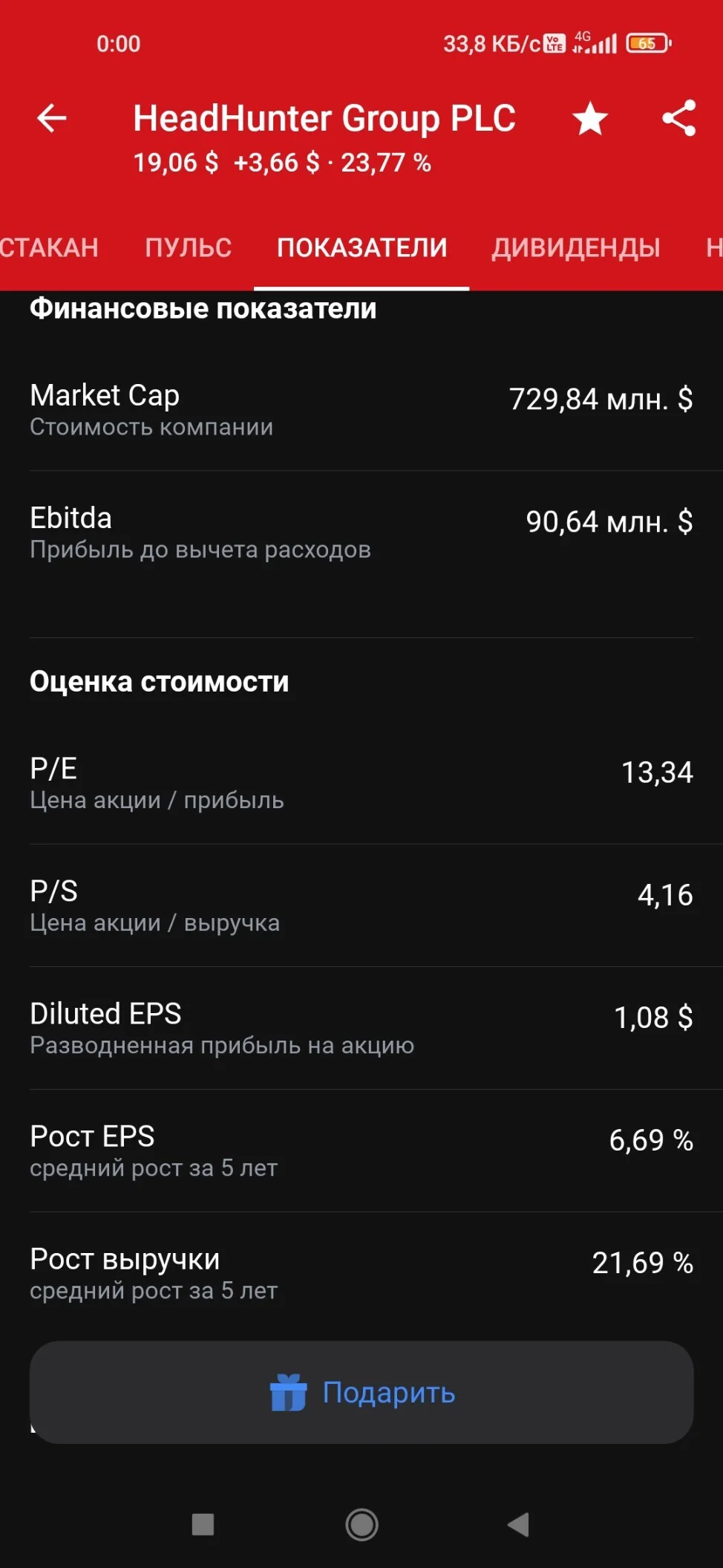Tap the Рост EPS row
The width and height of the screenshot is (723, 1568).
click(361, 1151)
